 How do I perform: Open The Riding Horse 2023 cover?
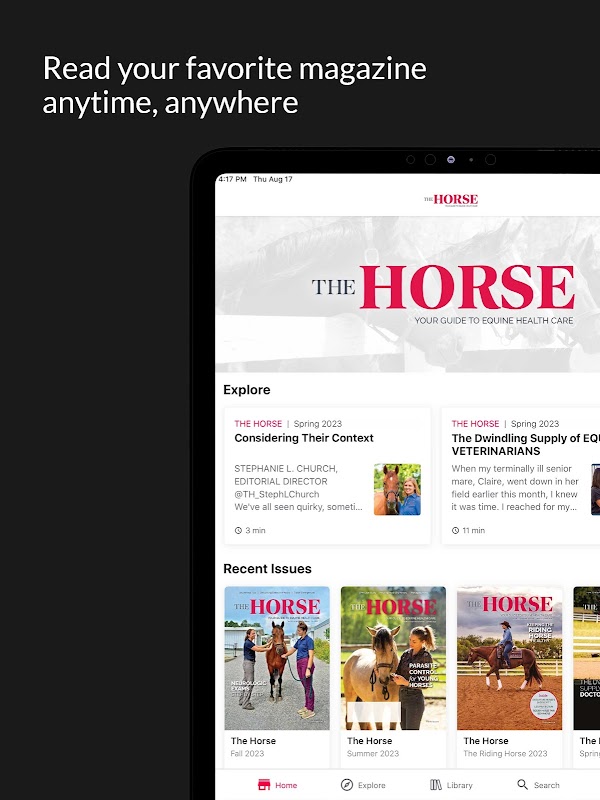pyautogui.click(x=510, y=658)
